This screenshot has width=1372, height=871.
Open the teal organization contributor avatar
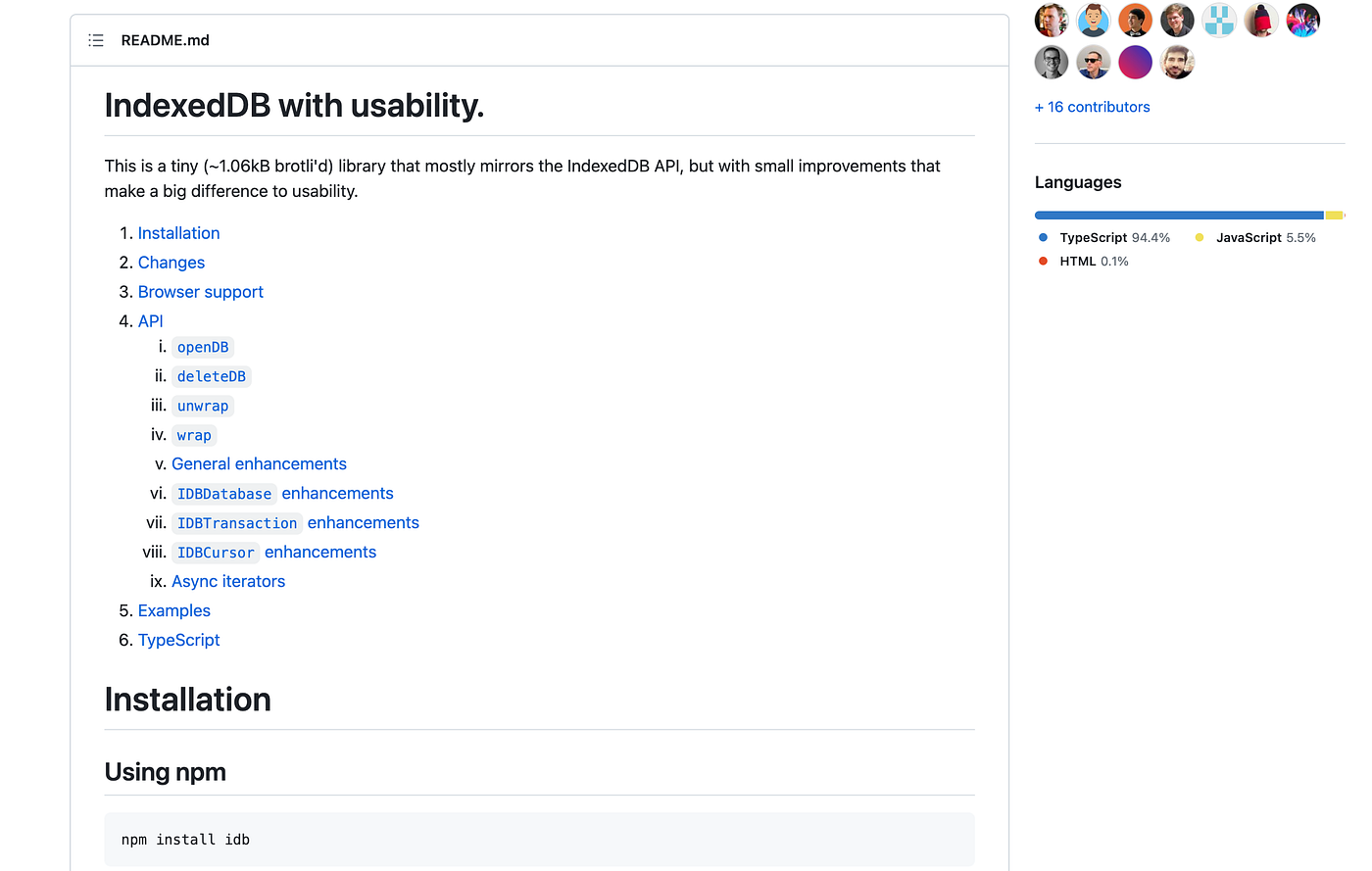pos(1218,20)
